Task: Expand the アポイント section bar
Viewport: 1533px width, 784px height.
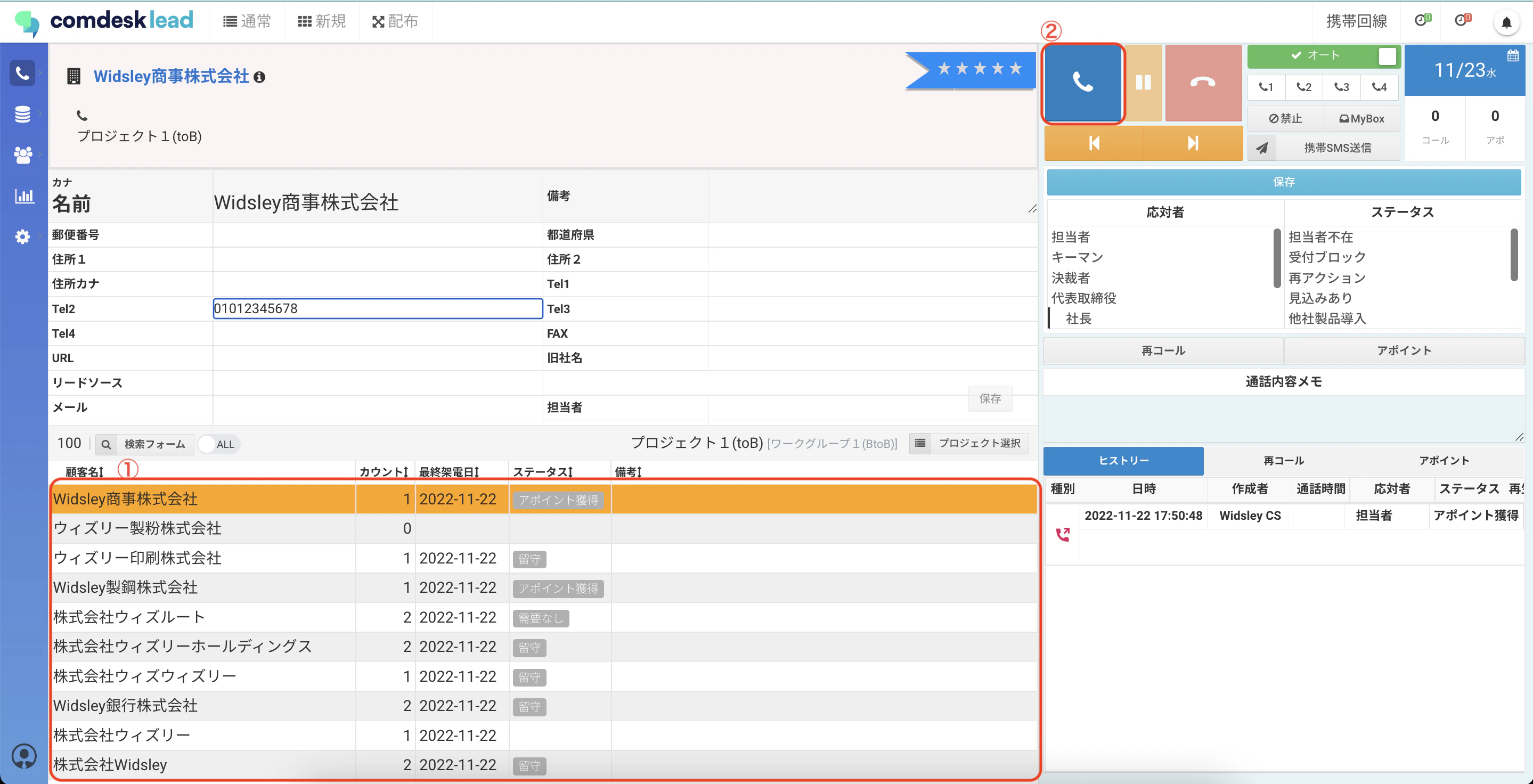Action: [1404, 351]
